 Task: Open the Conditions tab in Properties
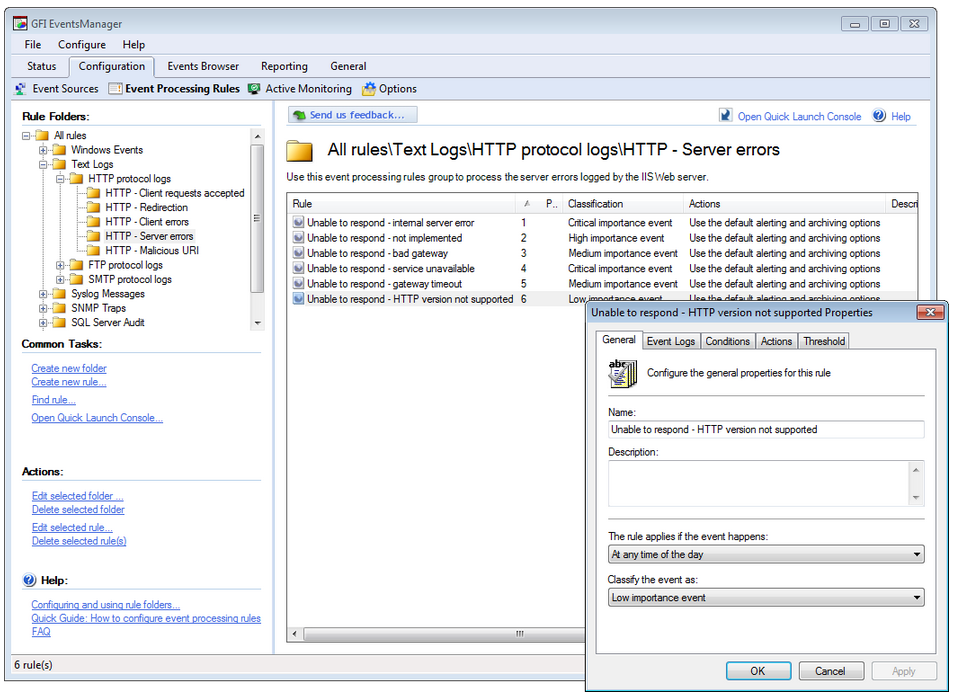(728, 341)
